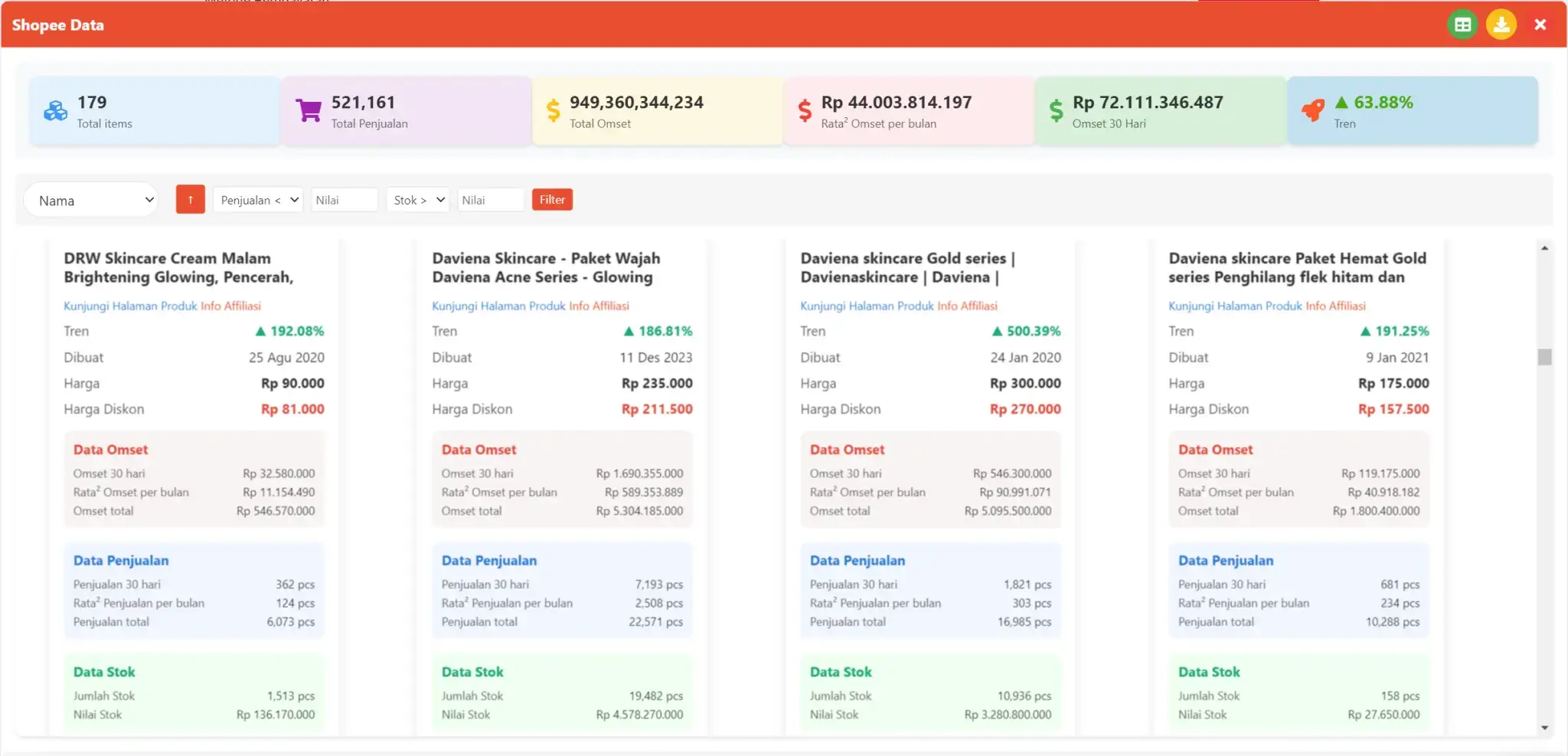Open Kunjungi Halaman Produk for Daviena Acne Series
Screen dimensions: 1568x756
(x=498, y=306)
